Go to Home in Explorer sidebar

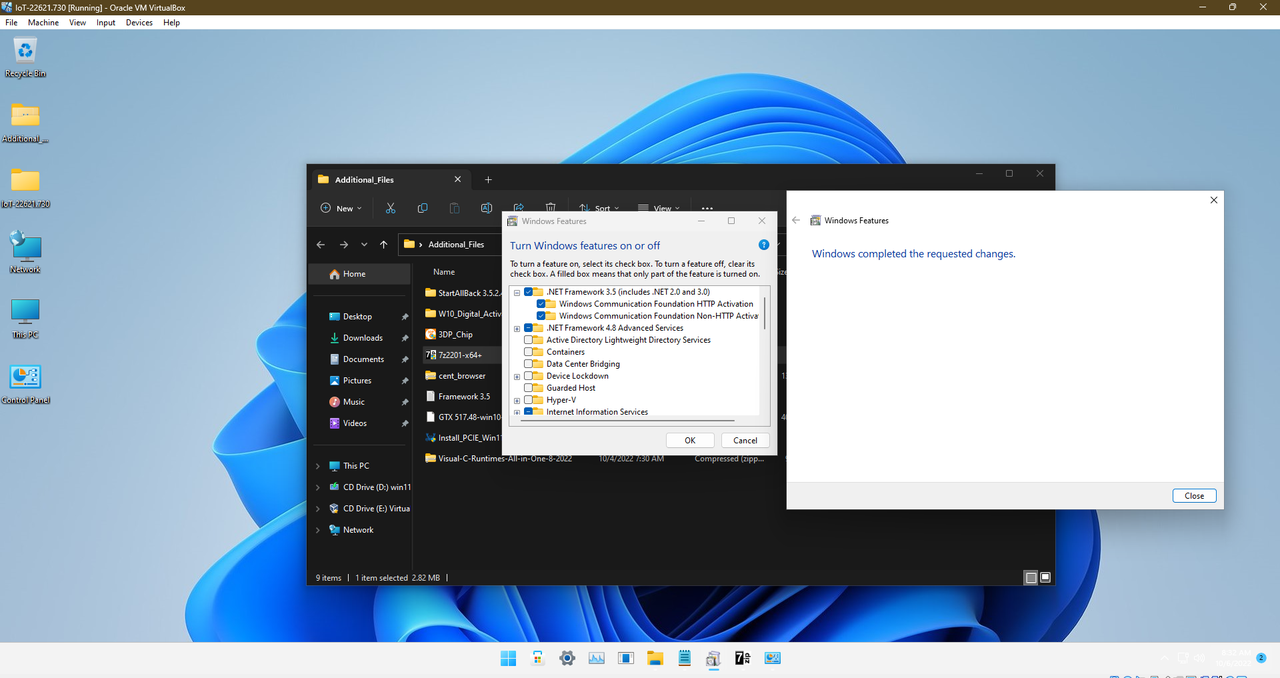point(360,274)
